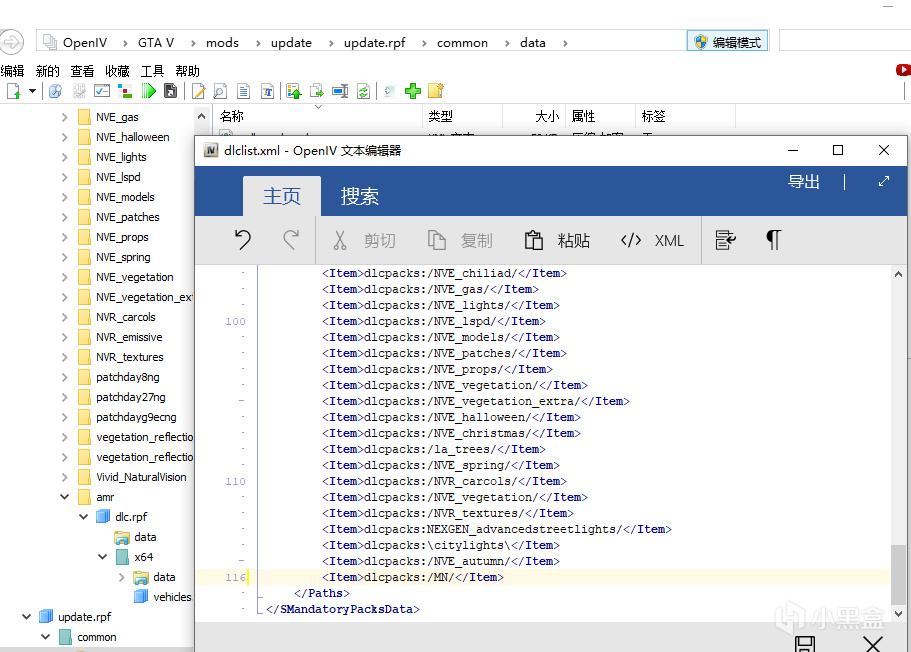
Task: Click the checklist window icon in toolbar
Action: pos(102,91)
